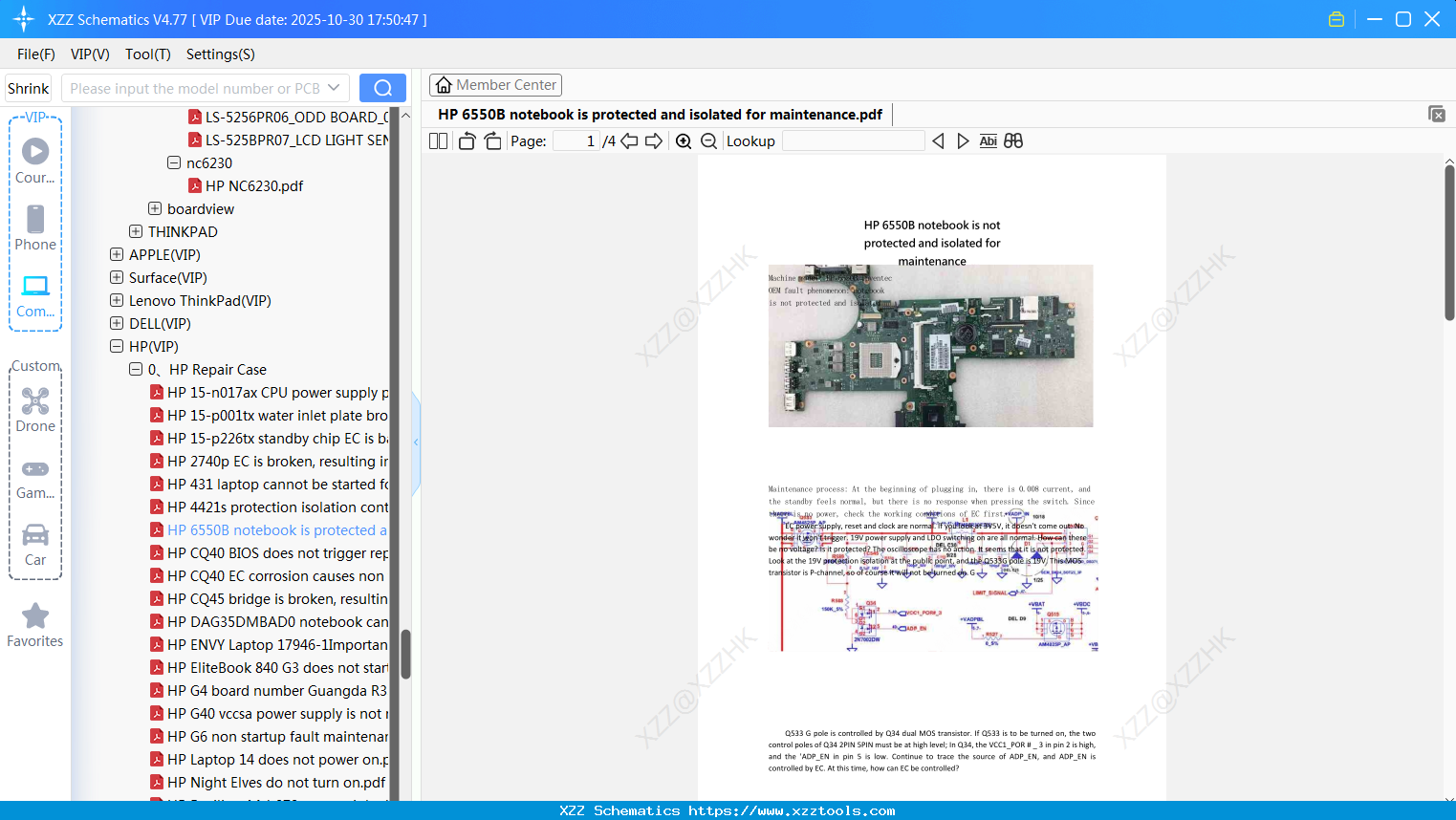The image size is (1456, 820).
Task: Open the Drone sidebar category
Action: (35, 410)
